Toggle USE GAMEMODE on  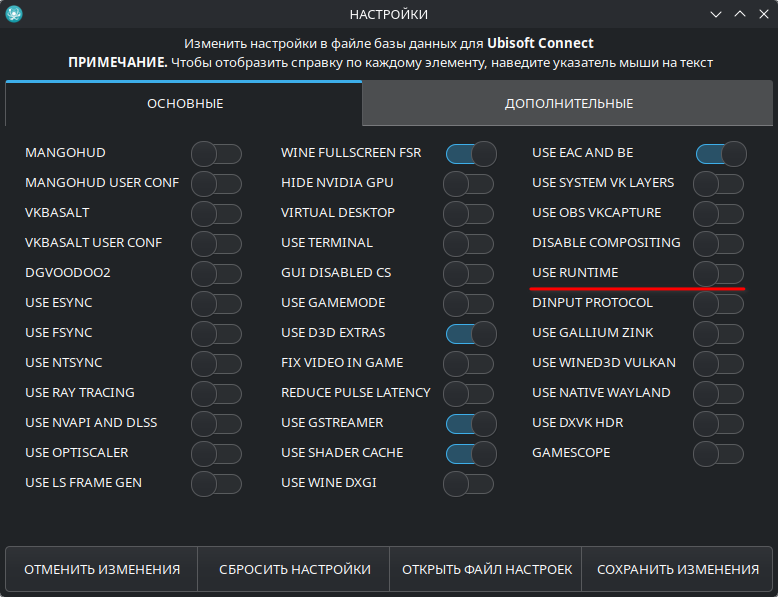(468, 303)
